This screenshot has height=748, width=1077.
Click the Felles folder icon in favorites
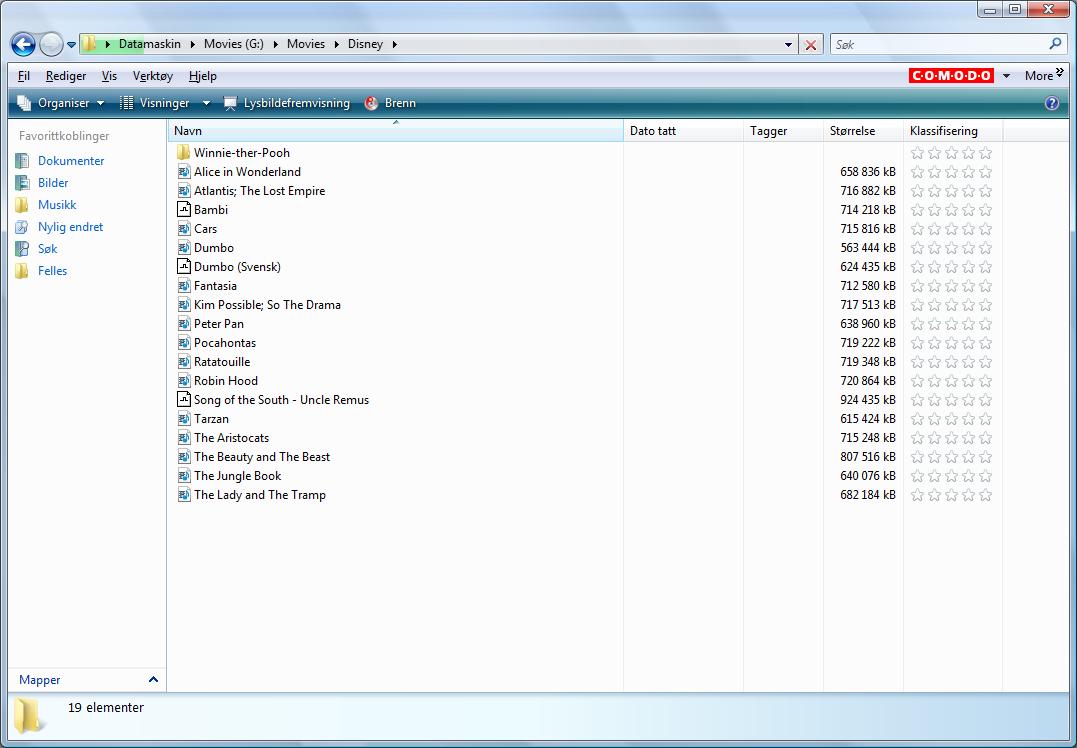(x=22, y=271)
